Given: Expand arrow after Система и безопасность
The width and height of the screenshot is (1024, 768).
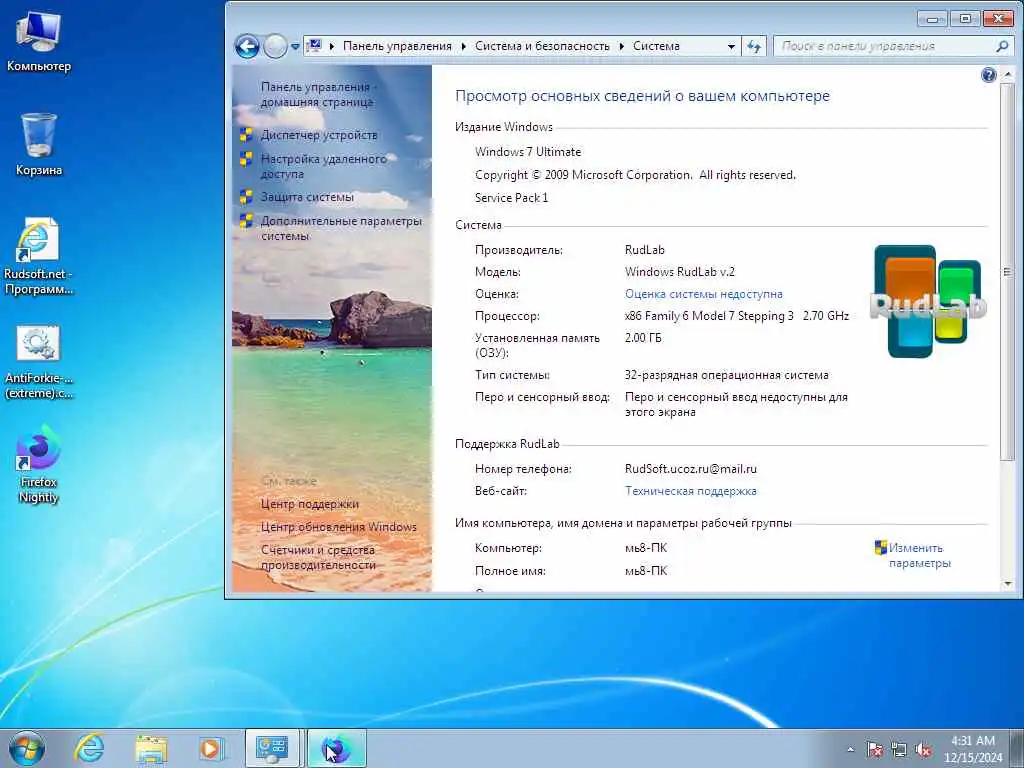Looking at the screenshot, I should coord(622,46).
